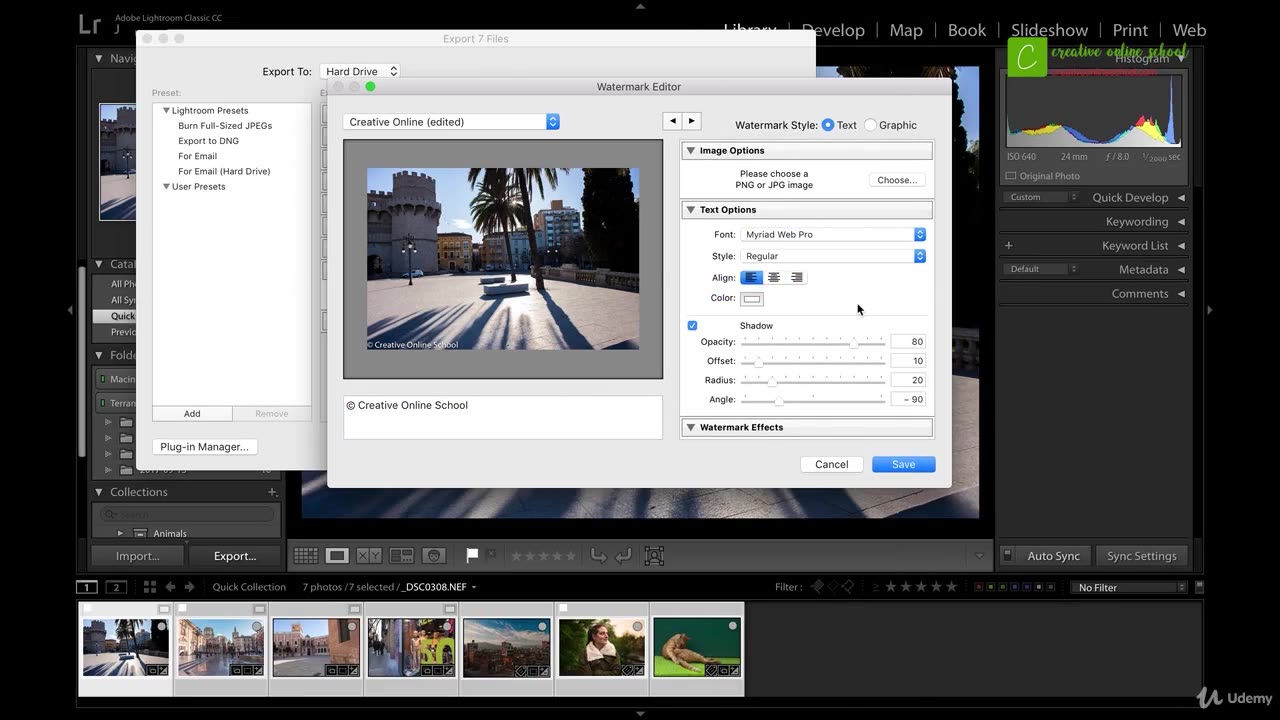Click the watermark text field
Image resolution: width=1280 pixels, height=720 pixels.
pyautogui.click(x=503, y=417)
